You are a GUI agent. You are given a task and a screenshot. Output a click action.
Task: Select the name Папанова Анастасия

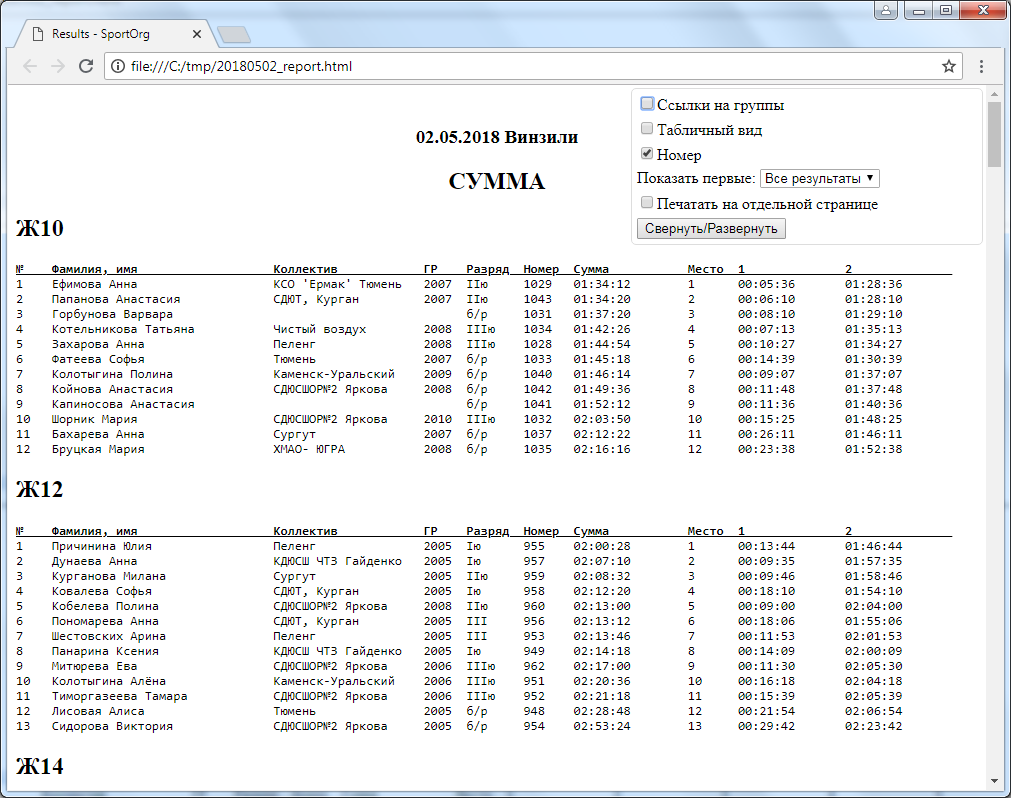(116, 299)
